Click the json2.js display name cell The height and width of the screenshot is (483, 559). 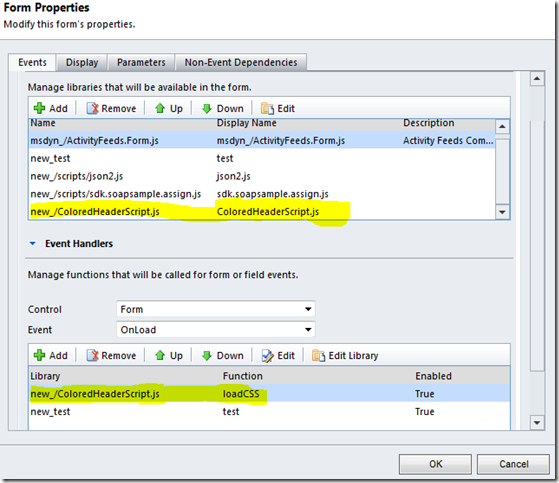coord(234,176)
